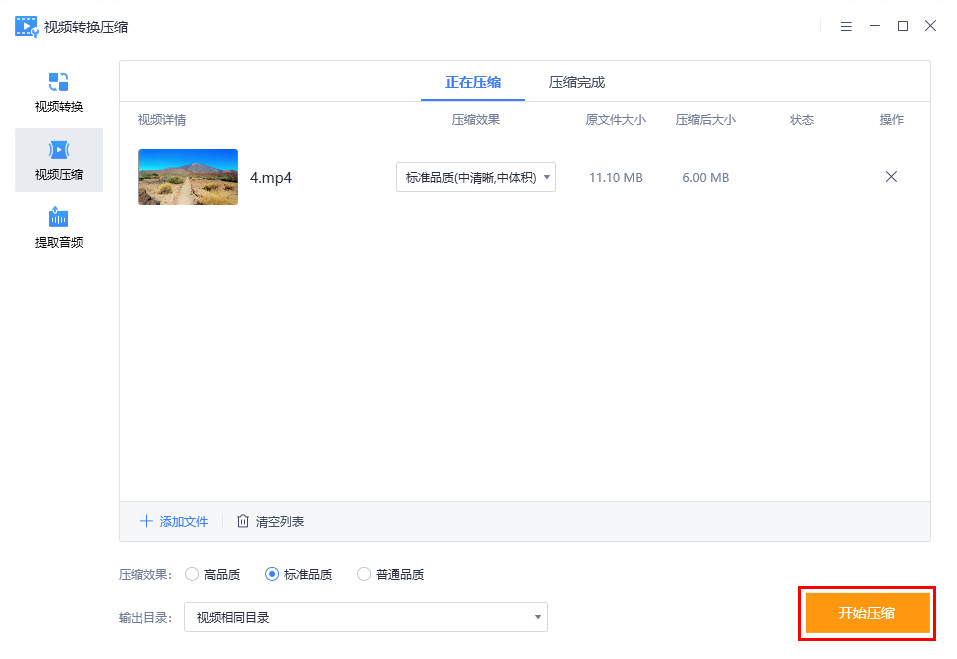Click the 压缩效果 column header
The image size is (957, 659).
coord(475,120)
